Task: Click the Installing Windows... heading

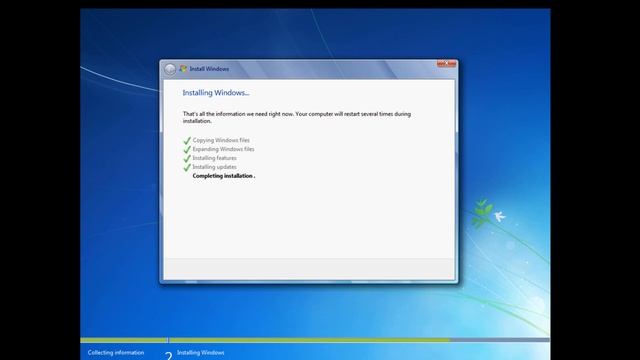Action: pos(216,93)
